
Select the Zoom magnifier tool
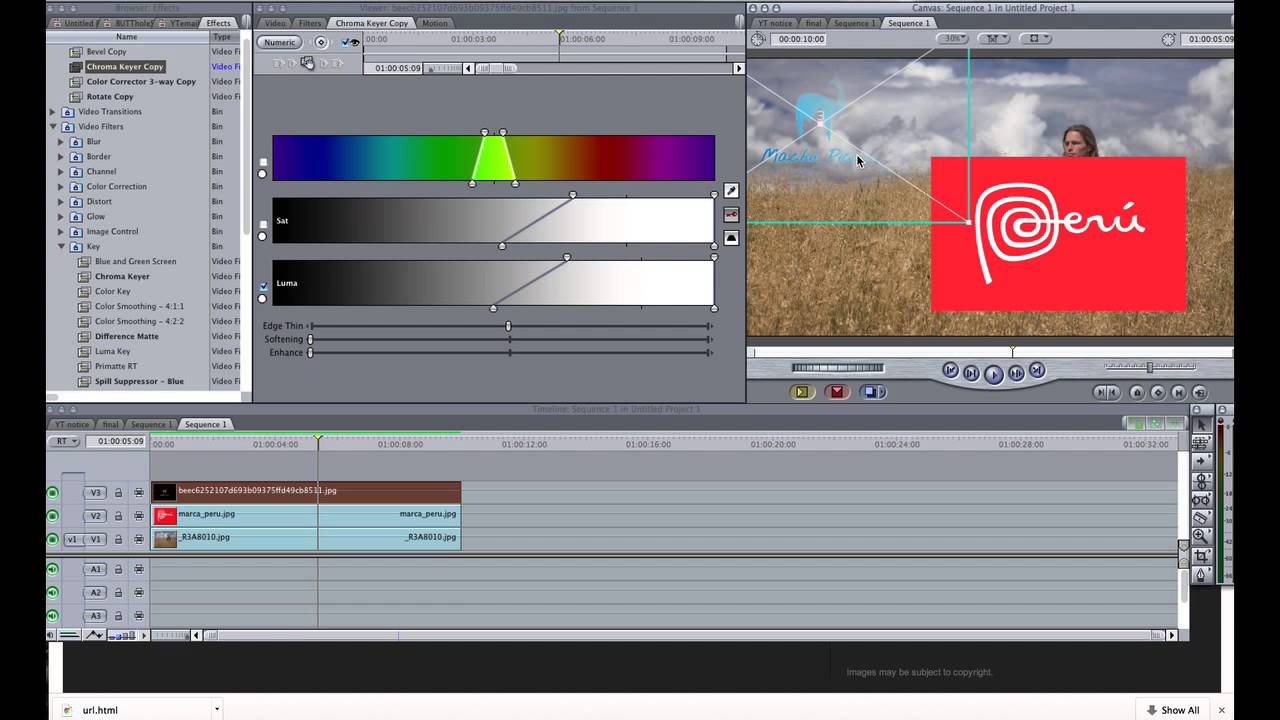[1201, 537]
